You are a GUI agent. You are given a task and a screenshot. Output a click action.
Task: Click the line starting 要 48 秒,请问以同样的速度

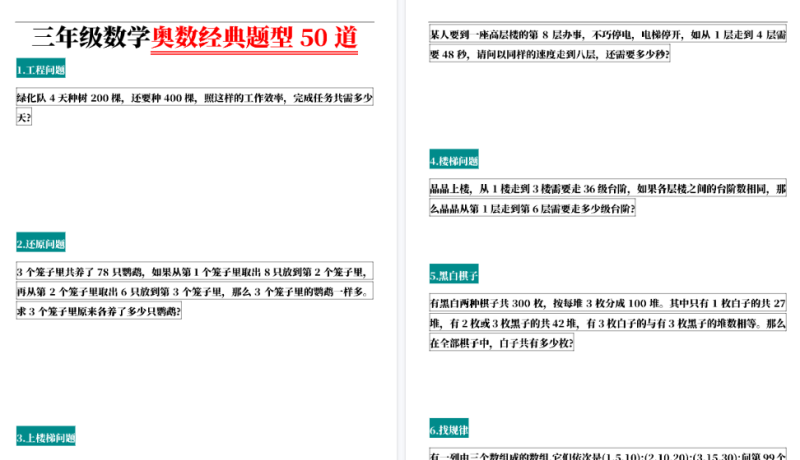click(x=549, y=54)
